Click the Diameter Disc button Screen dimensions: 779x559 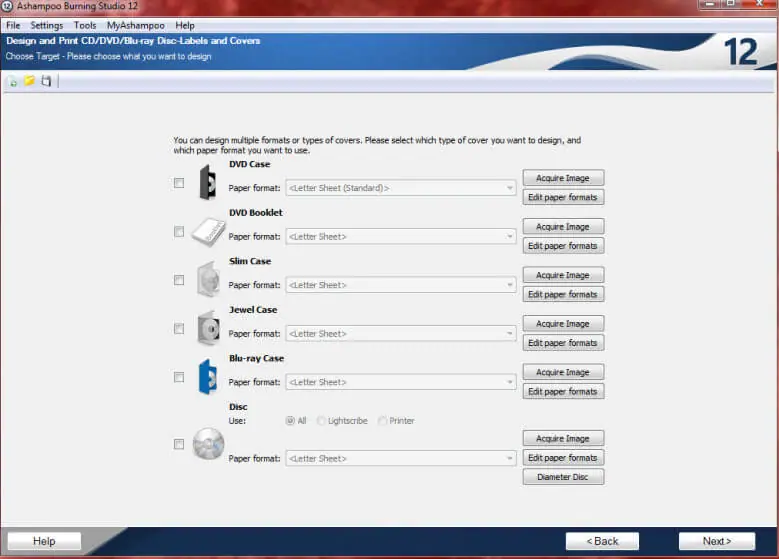pyautogui.click(x=563, y=477)
